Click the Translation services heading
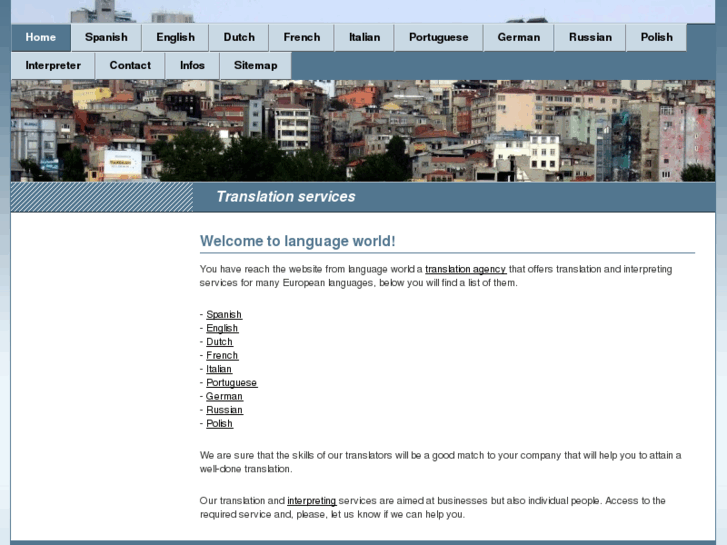This screenshot has height=545, width=727. tap(286, 197)
